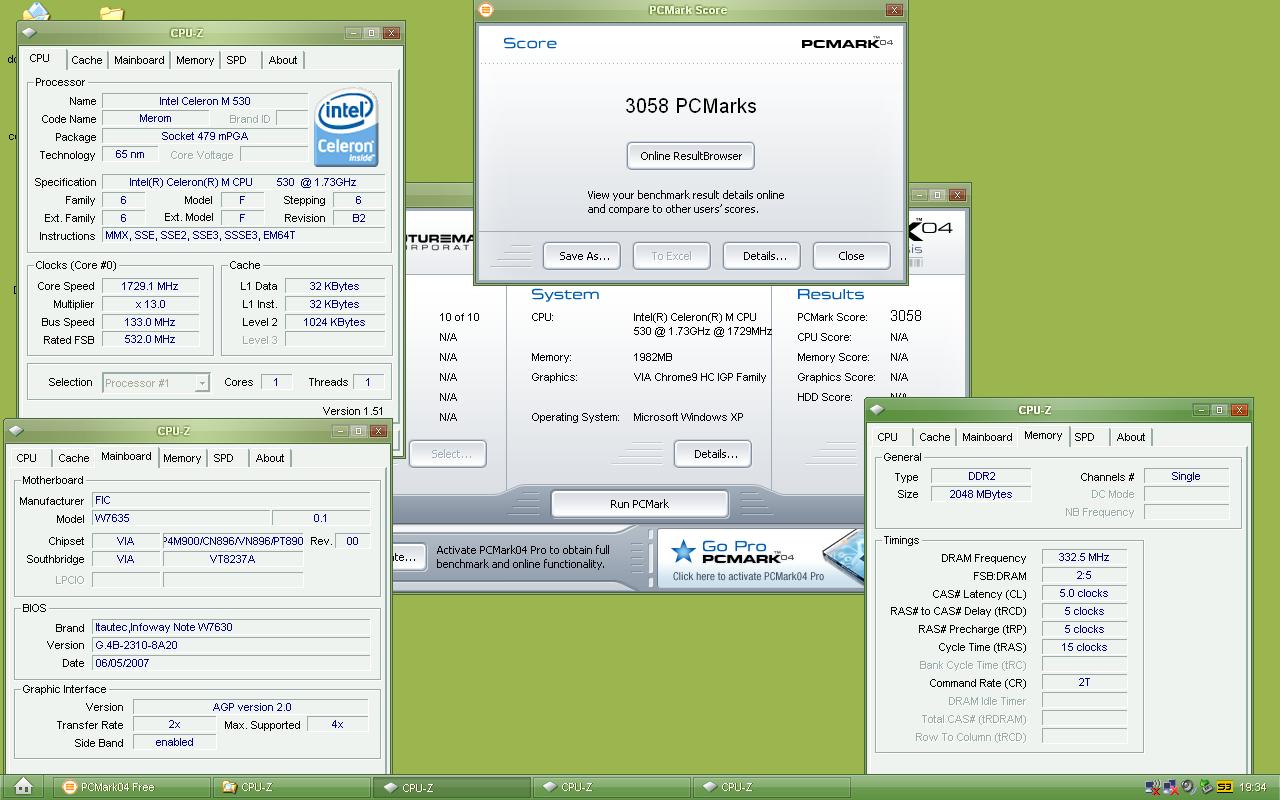Click the BIOS version G.4B-2310-8A20
Image resolution: width=1280 pixels, height=800 pixels.
[231, 645]
